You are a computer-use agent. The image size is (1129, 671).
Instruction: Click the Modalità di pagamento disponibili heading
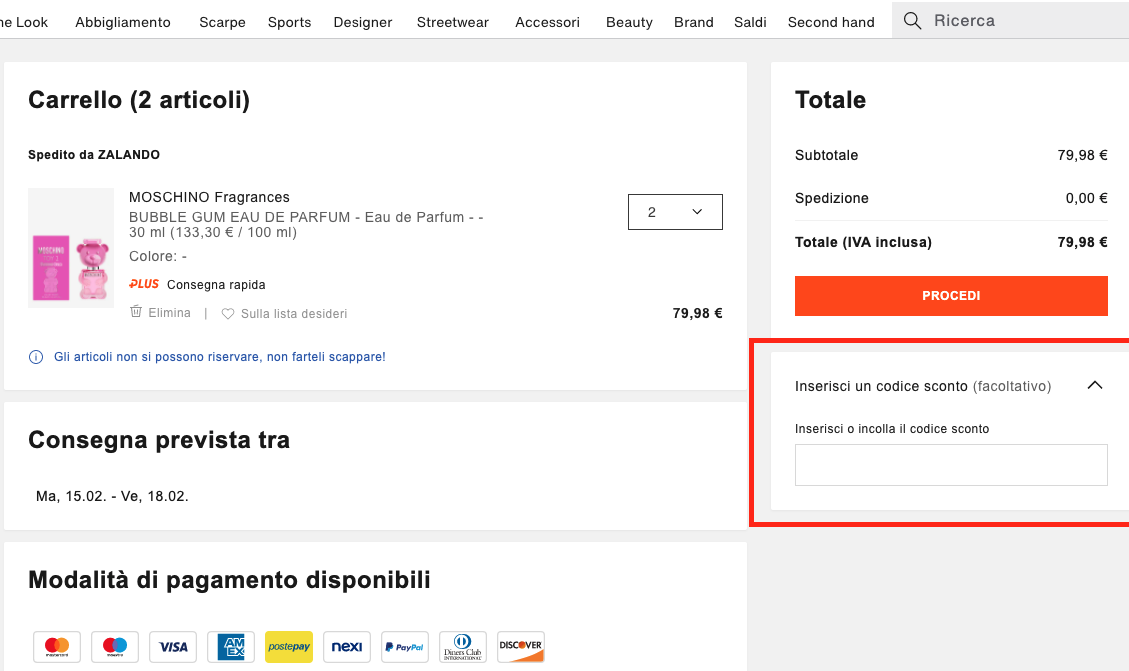click(229, 580)
